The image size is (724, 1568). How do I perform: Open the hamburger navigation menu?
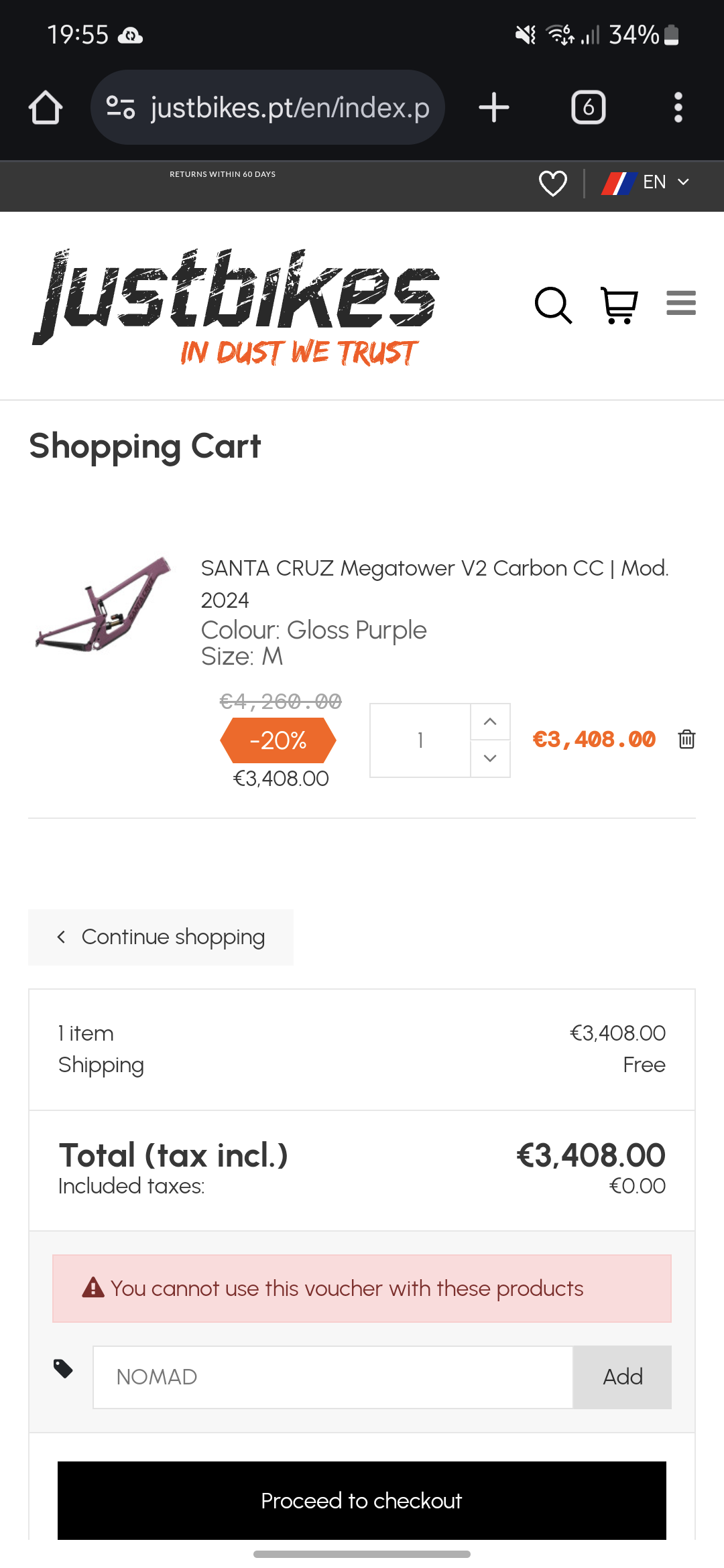click(x=680, y=303)
